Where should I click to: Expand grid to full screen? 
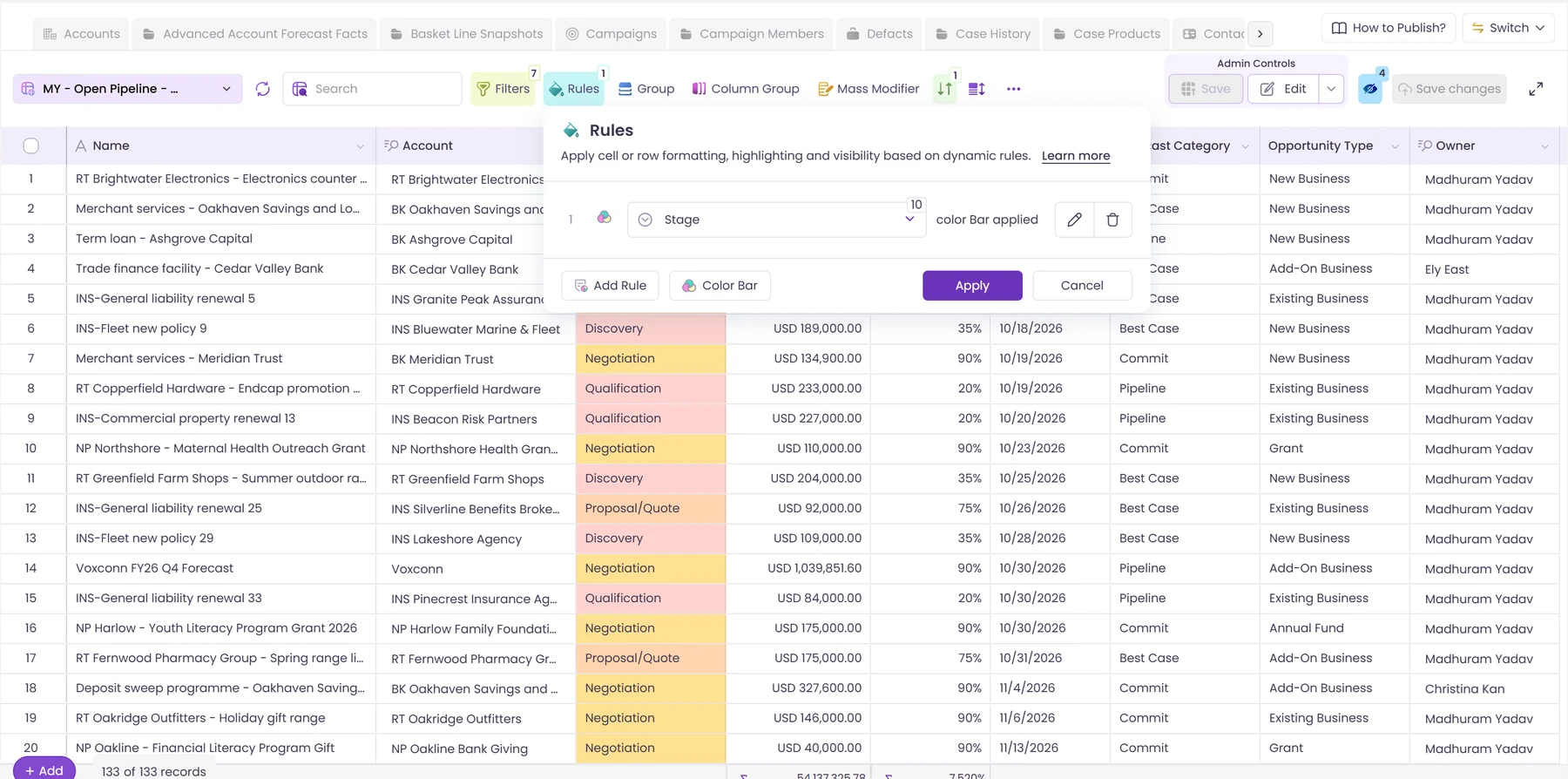coord(1536,89)
